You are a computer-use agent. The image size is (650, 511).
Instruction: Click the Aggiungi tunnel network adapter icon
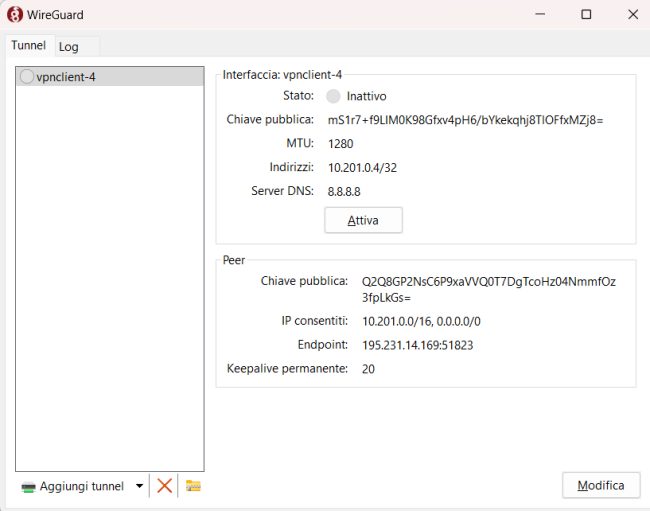[x=28, y=487]
